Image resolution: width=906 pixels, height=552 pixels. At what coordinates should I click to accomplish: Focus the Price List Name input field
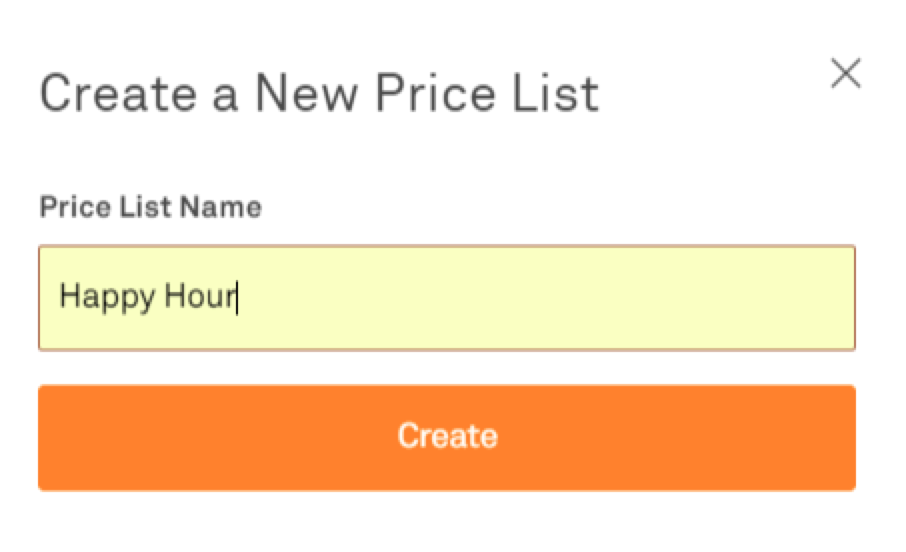pos(447,298)
